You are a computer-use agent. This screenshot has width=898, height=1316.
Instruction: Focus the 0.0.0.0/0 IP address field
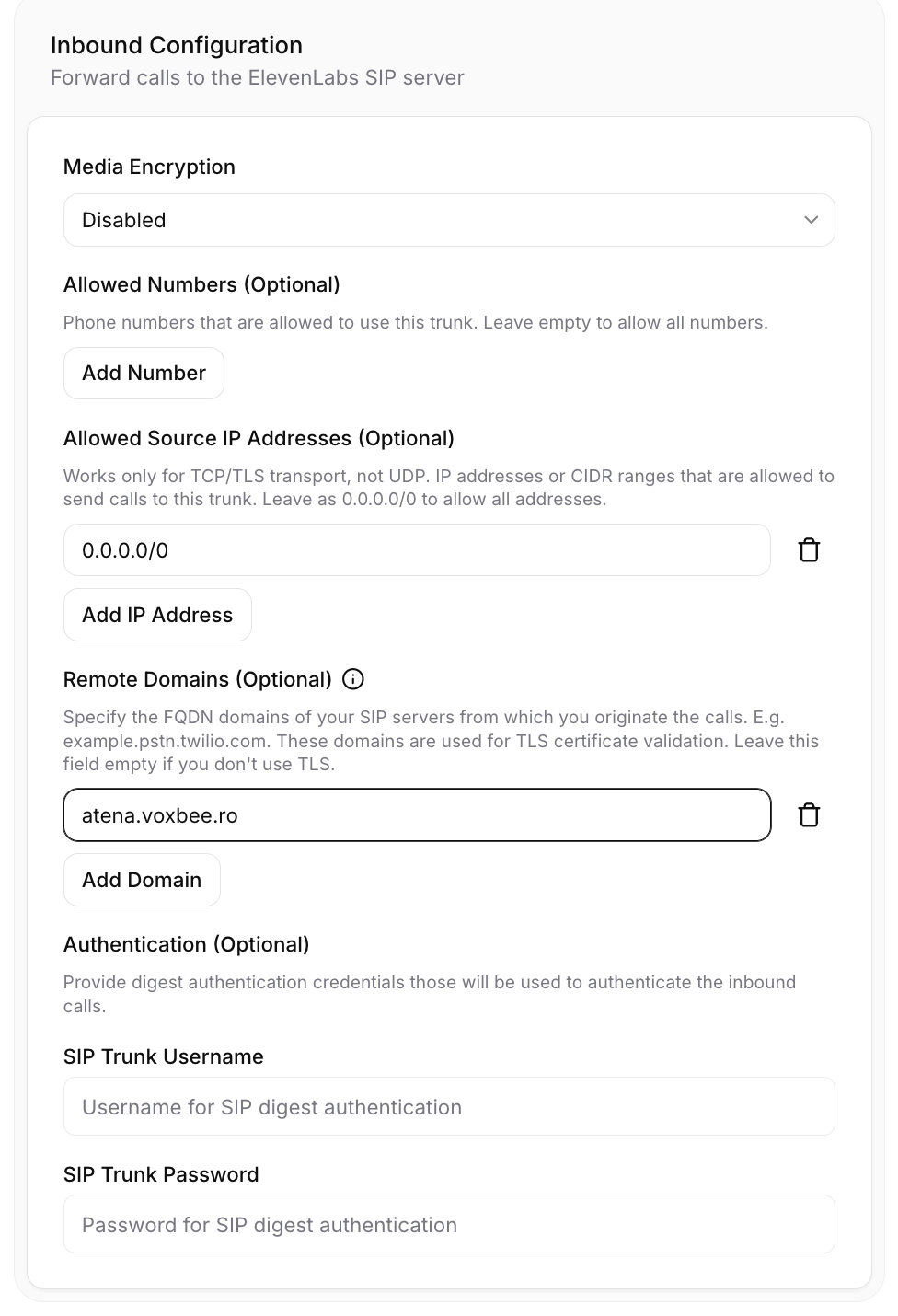pyautogui.click(x=416, y=550)
